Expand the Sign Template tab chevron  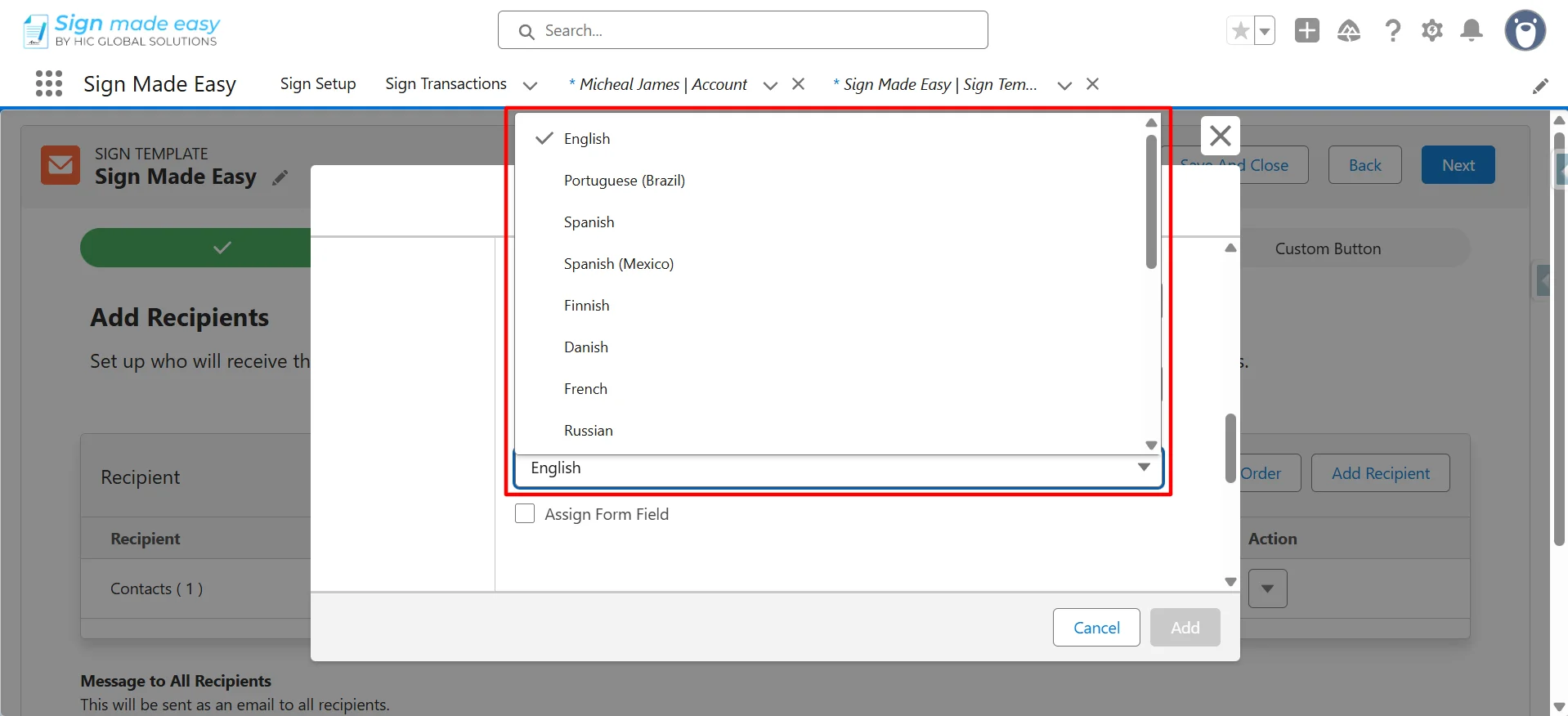pos(1064,85)
